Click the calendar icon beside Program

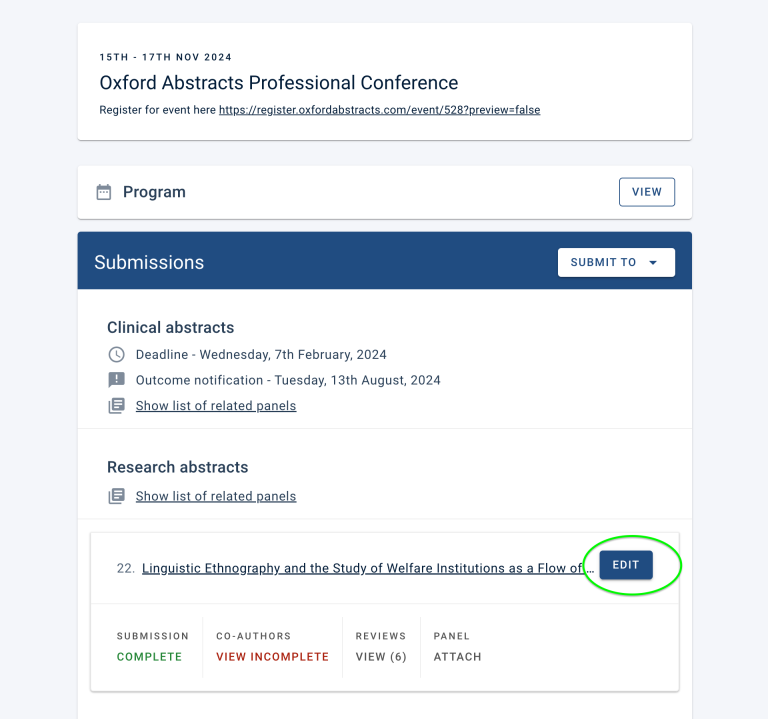(104, 192)
